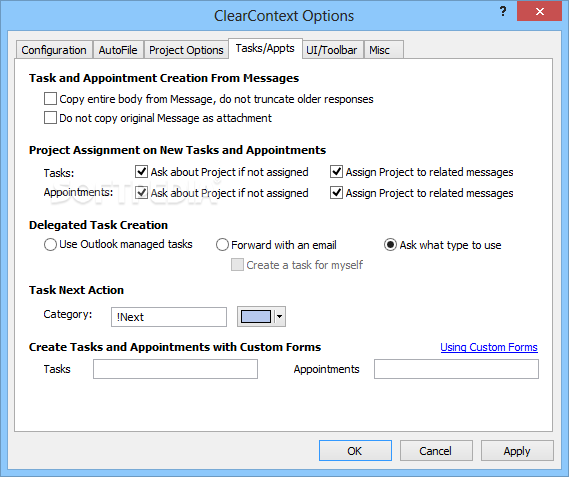This screenshot has height=477, width=569.
Task: Open the Using Custom Forms link
Action: click(x=489, y=347)
